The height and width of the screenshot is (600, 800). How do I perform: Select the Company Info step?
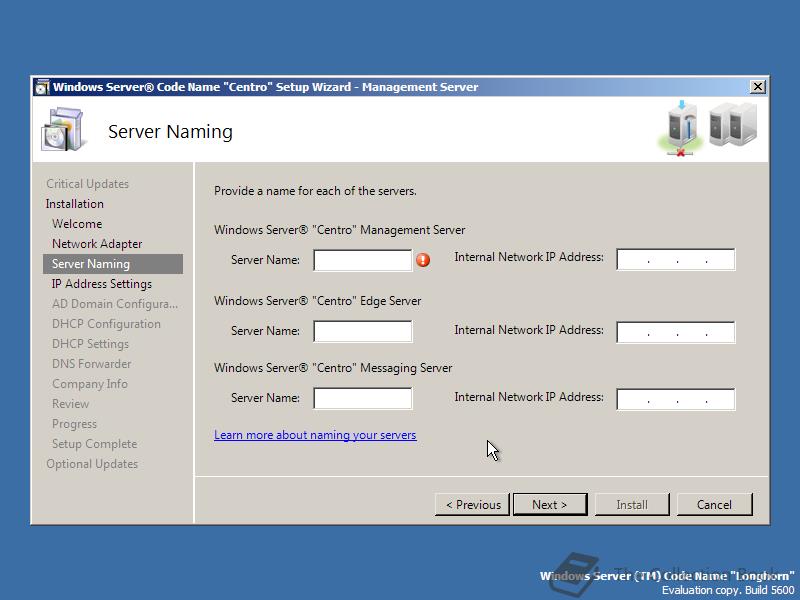pyautogui.click(x=90, y=384)
